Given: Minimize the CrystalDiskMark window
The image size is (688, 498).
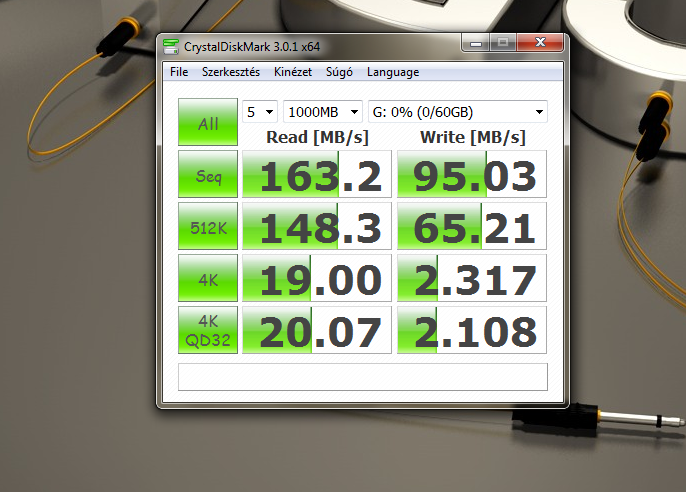Looking at the screenshot, I should [476, 43].
